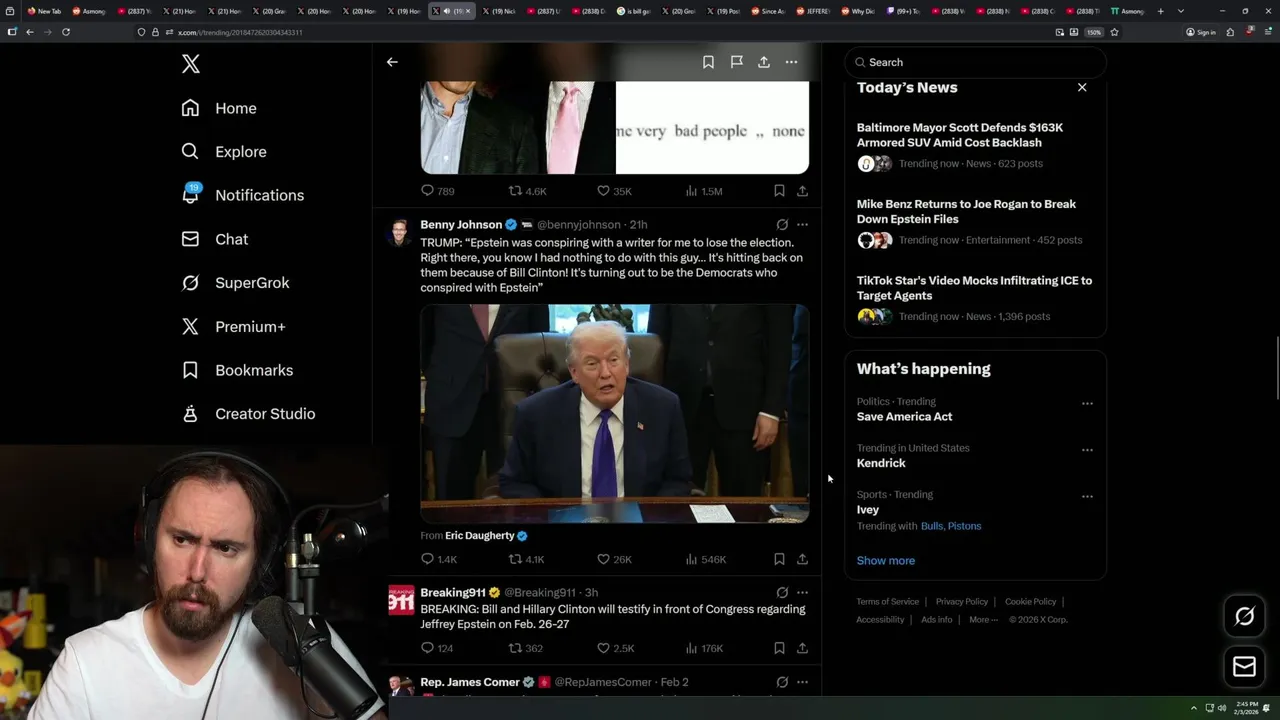Click Grok icon on Breaking911 post
The image size is (1280, 720).
click(782, 593)
